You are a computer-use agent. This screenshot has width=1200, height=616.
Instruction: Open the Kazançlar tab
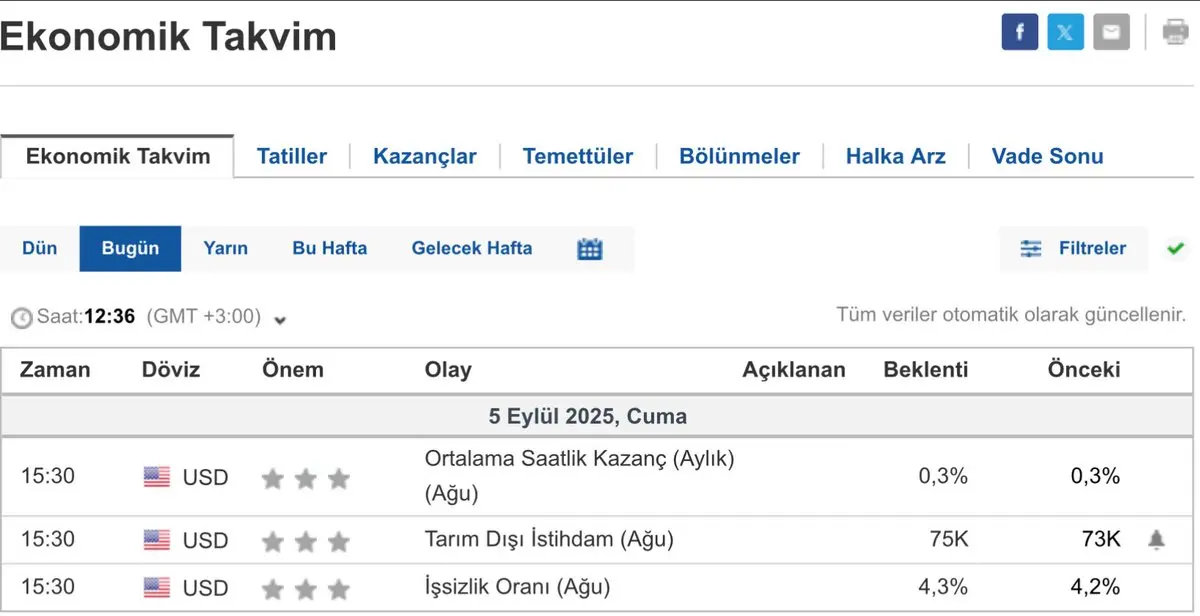click(x=424, y=157)
